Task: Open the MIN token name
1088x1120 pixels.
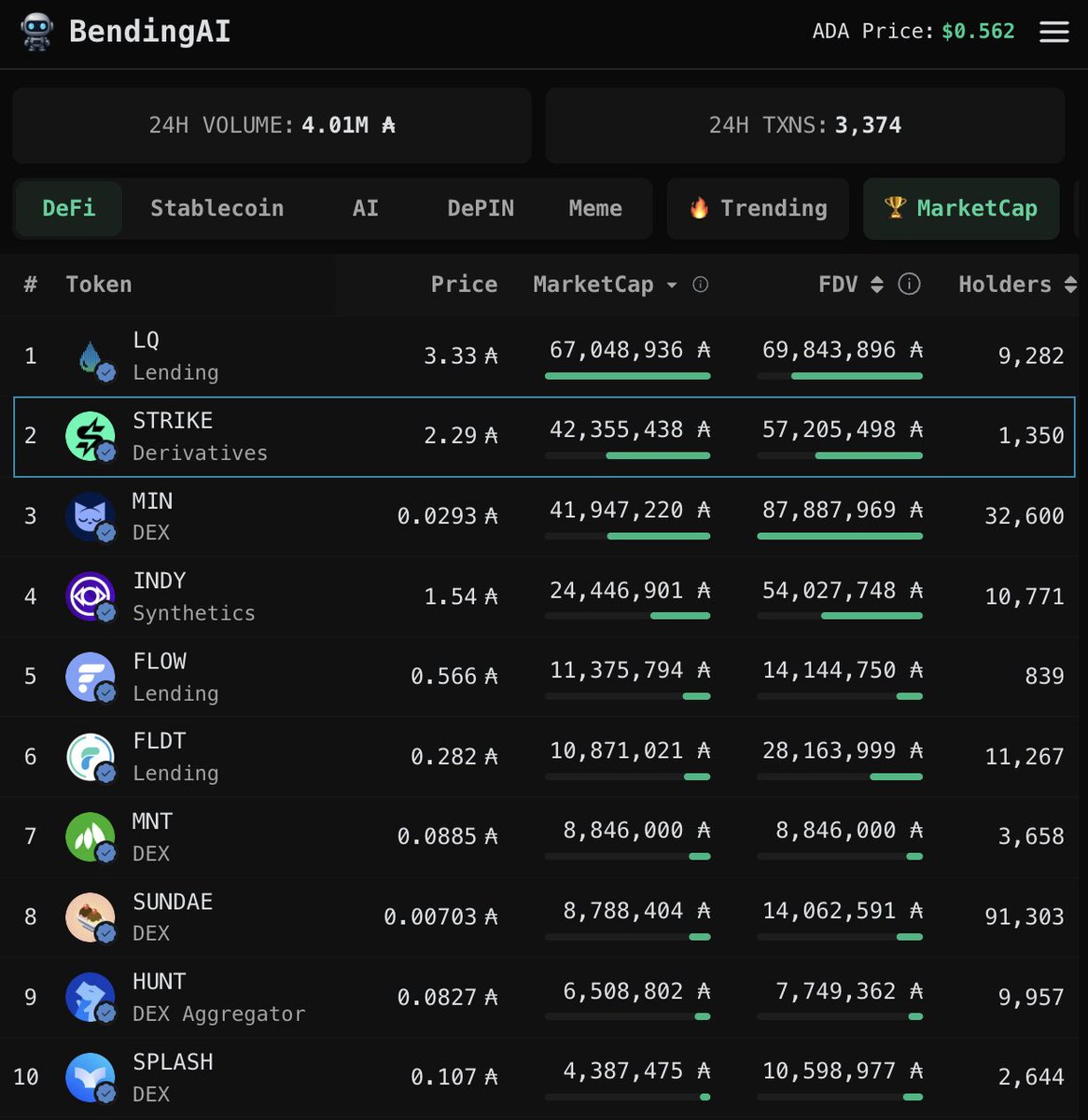Action: coord(152,501)
